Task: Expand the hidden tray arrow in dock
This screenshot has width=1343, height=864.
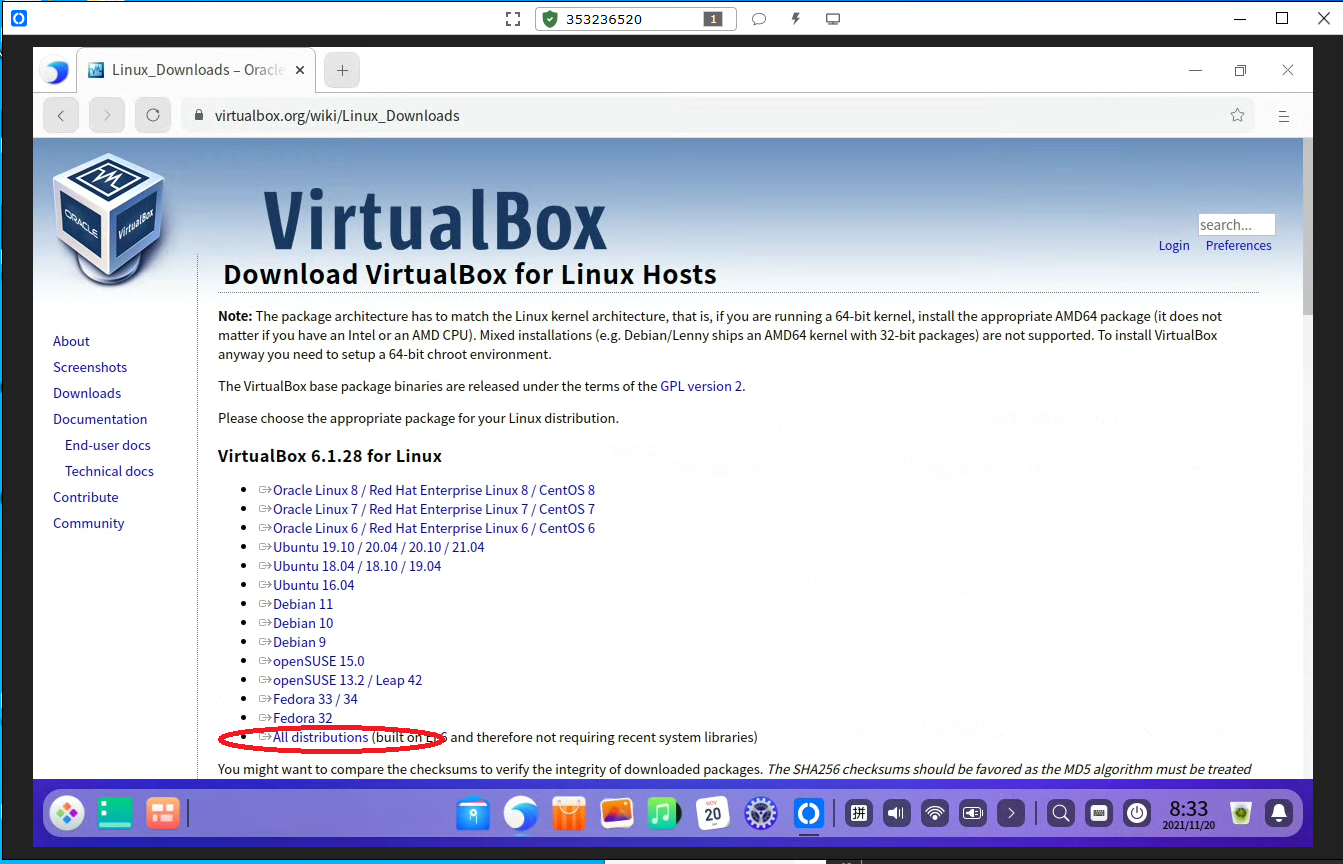Action: pyautogui.click(x=1012, y=813)
